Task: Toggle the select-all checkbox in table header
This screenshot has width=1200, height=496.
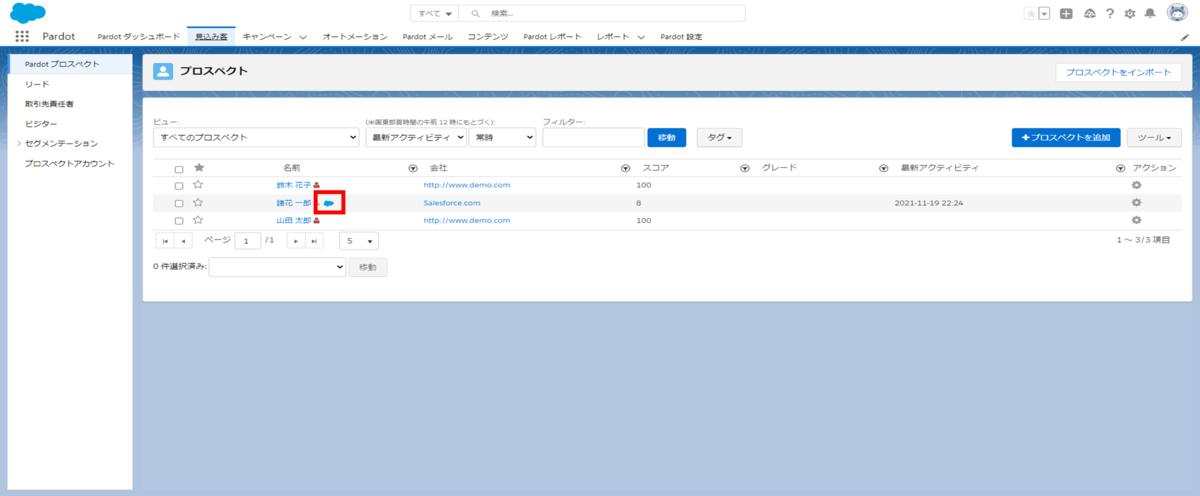Action: (179, 169)
